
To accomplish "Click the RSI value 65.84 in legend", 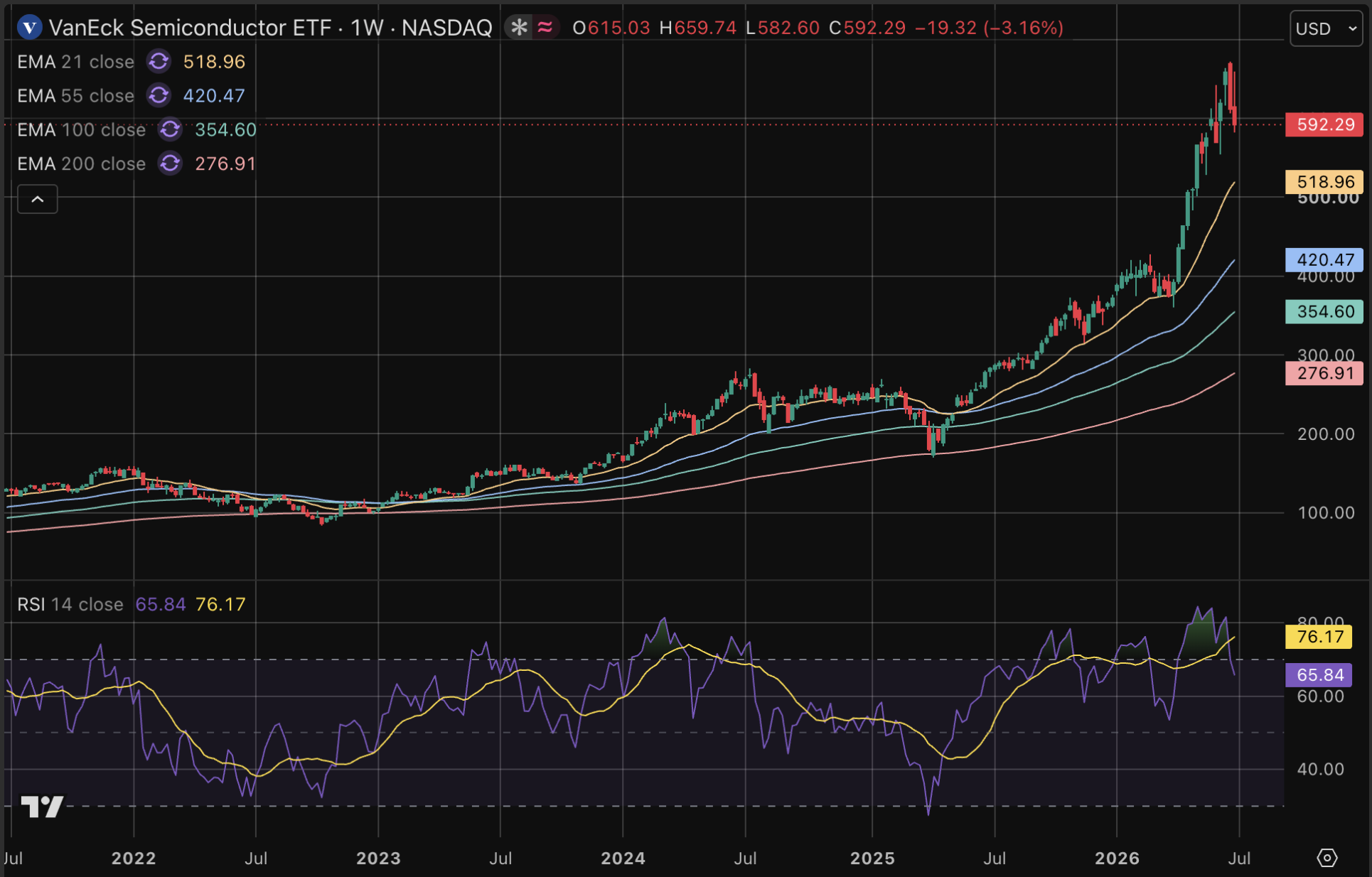I will [x=161, y=604].
